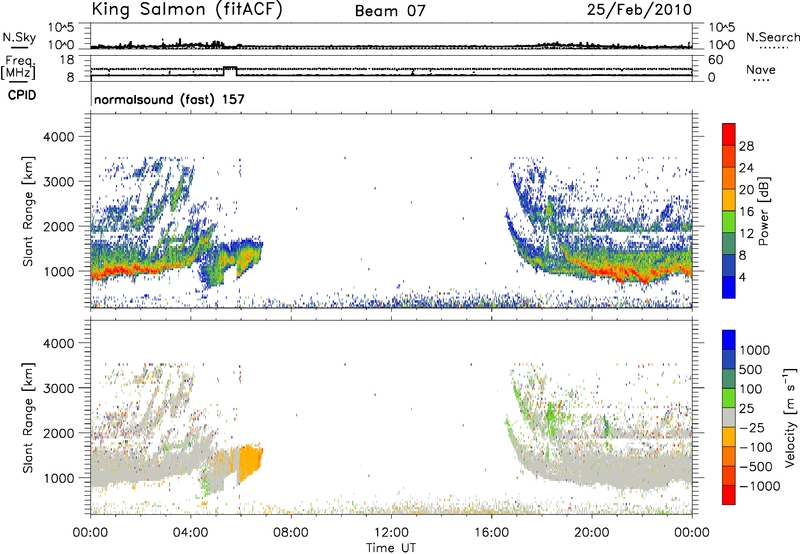Click the 12 label on power colorbar
Viewport: 800px width, 554px height.
(x=746, y=234)
